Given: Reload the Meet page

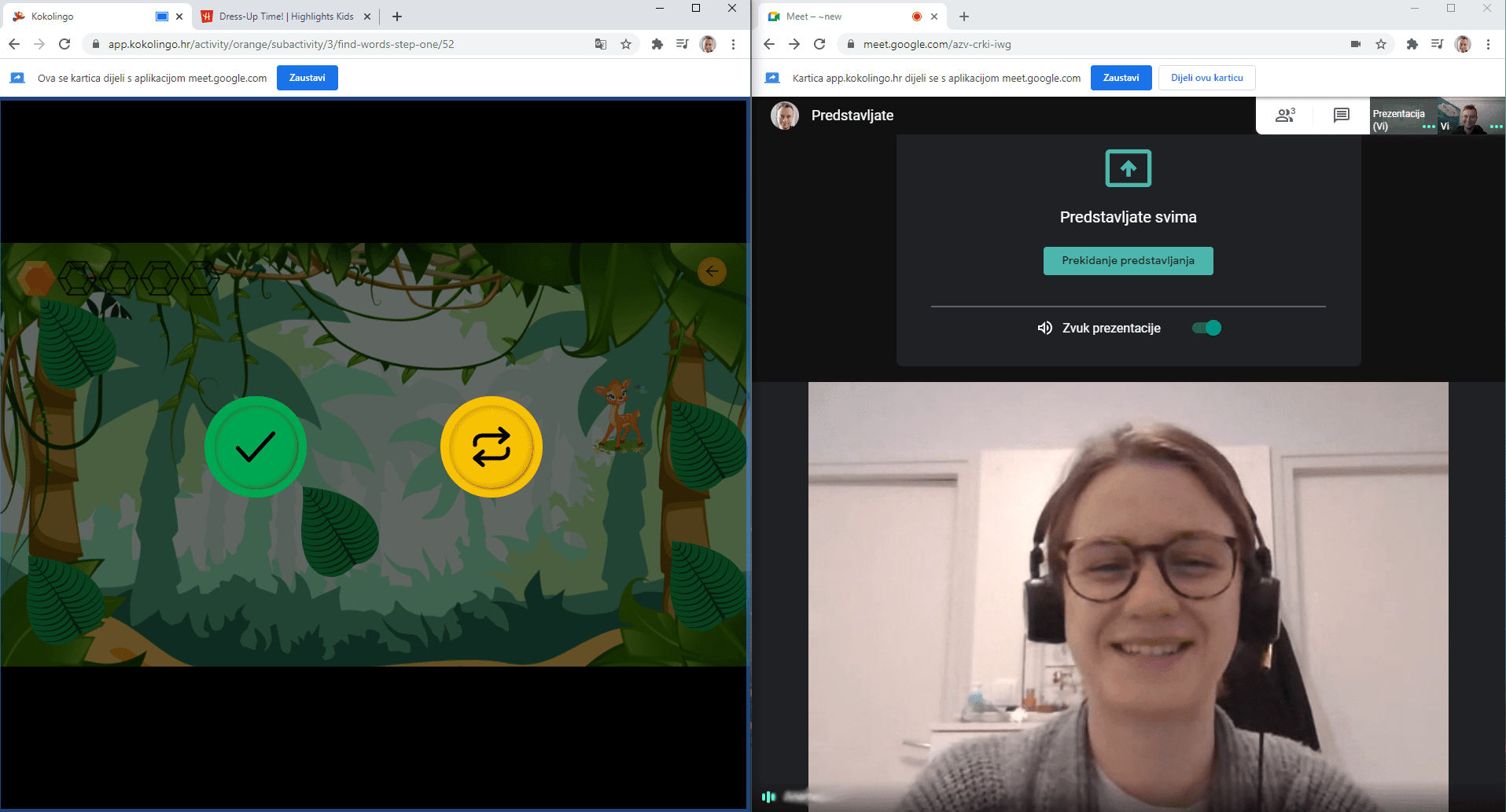Looking at the screenshot, I should [x=819, y=44].
